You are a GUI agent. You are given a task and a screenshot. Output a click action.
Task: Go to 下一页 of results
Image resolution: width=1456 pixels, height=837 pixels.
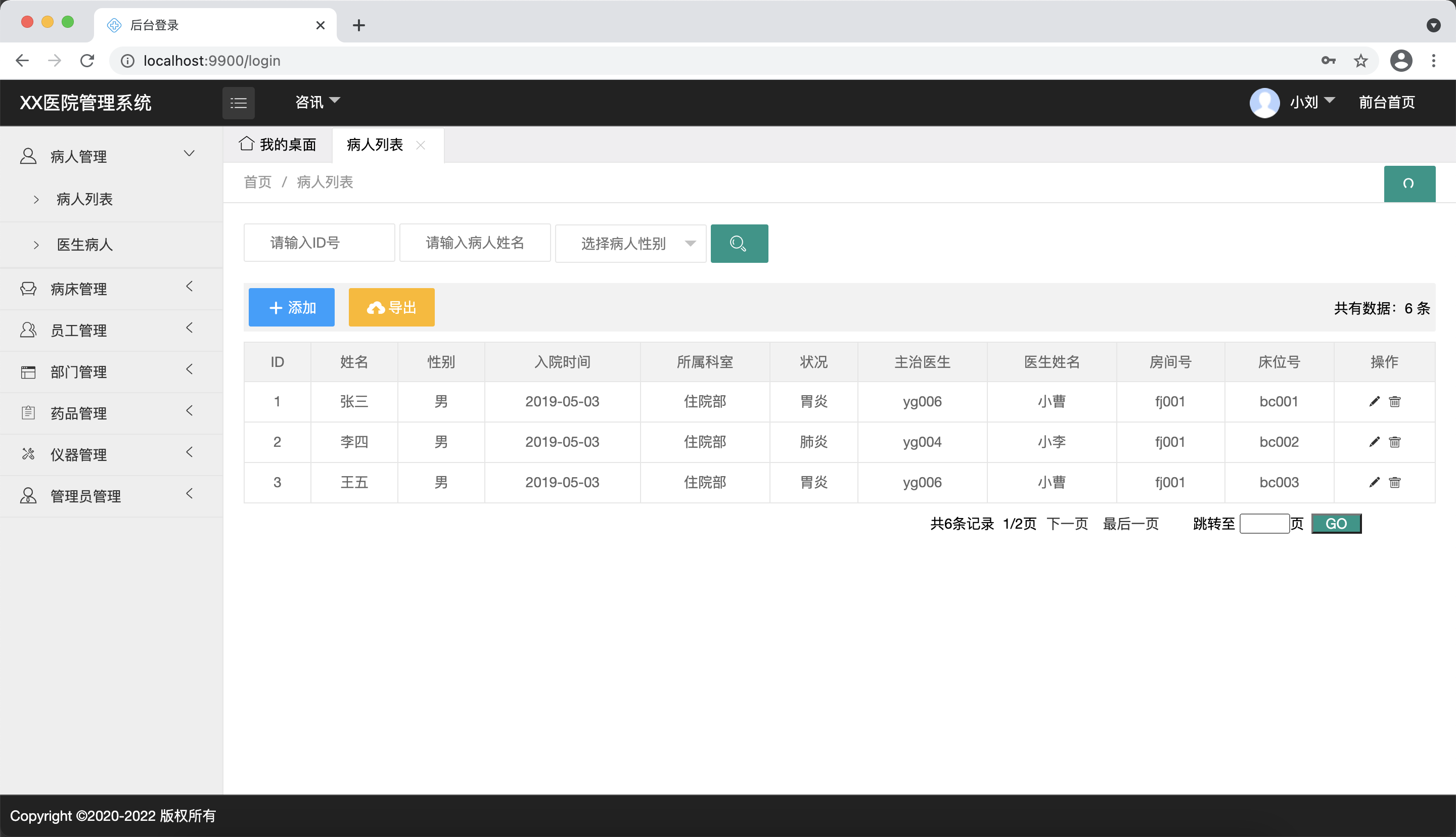pyautogui.click(x=1067, y=524)
